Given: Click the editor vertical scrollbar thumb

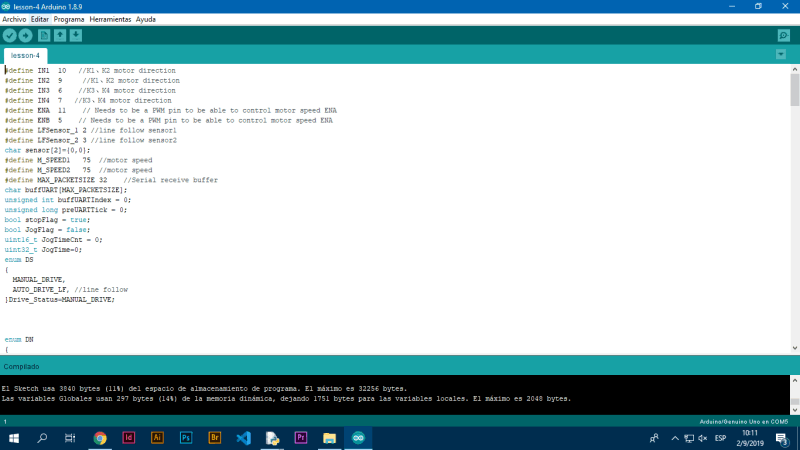Looking at the screenshot, I should [x=795, y=90].
